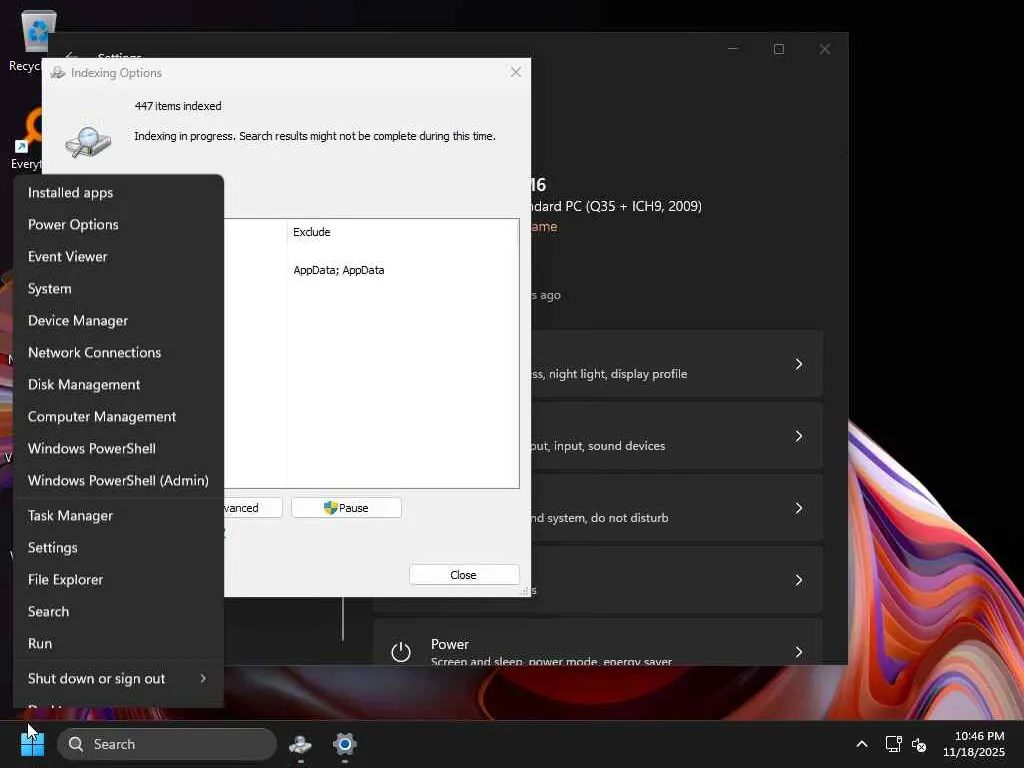Image resolution: width=1024 pixels, height=768 pixels.
Task: Open Network Connections menu entry
Action: 118,353
